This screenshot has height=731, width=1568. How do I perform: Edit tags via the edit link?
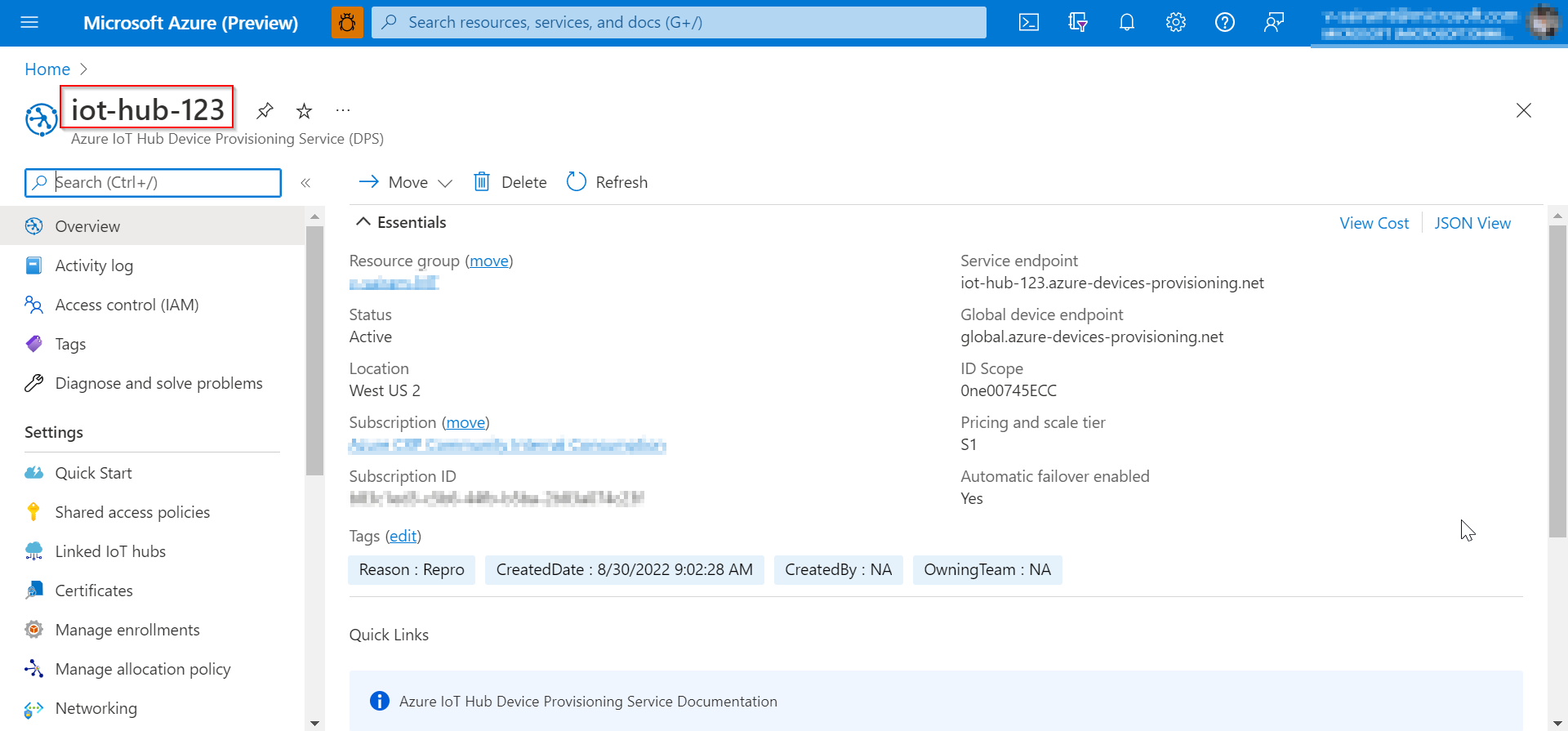tap(403, 536)
